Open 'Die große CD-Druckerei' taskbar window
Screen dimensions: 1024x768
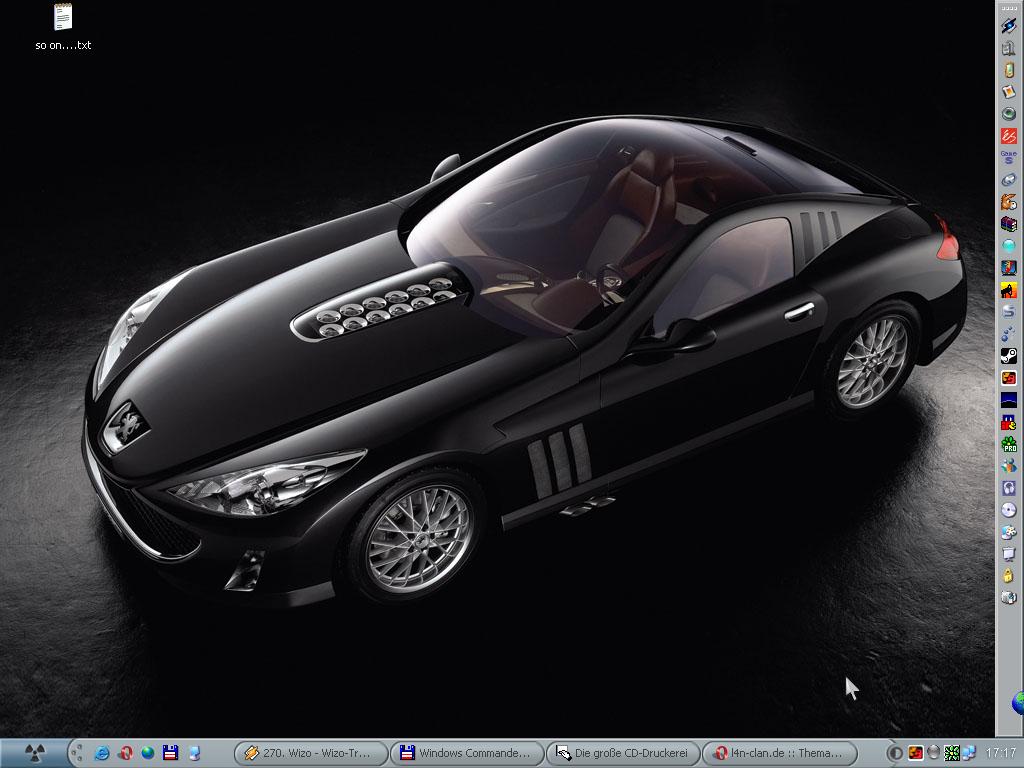pos(622,753)
